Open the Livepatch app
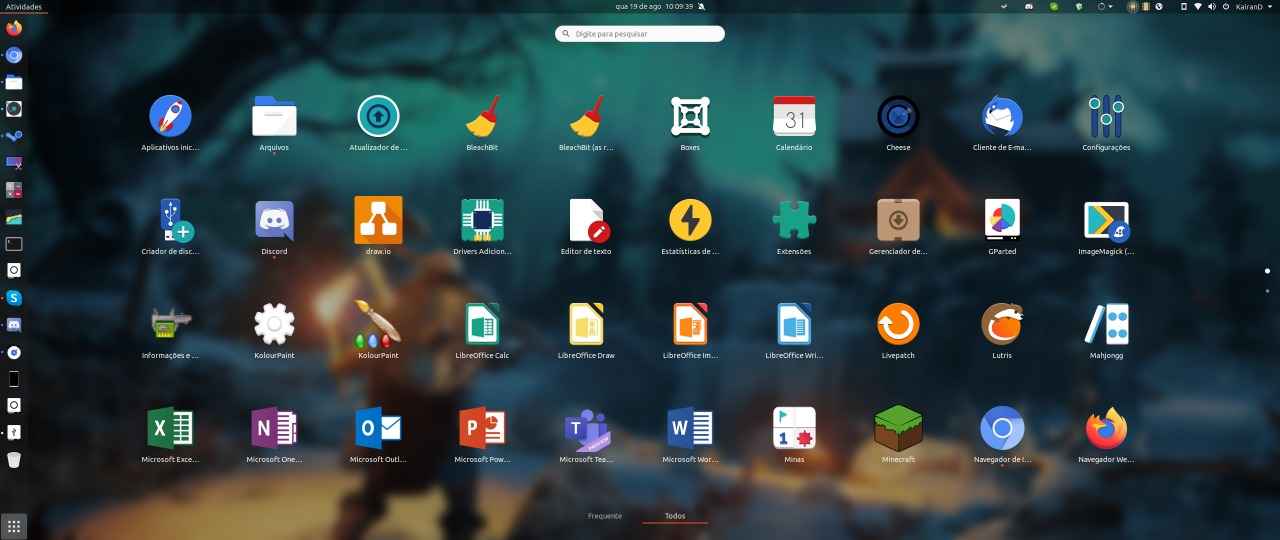 coord(898,324)
